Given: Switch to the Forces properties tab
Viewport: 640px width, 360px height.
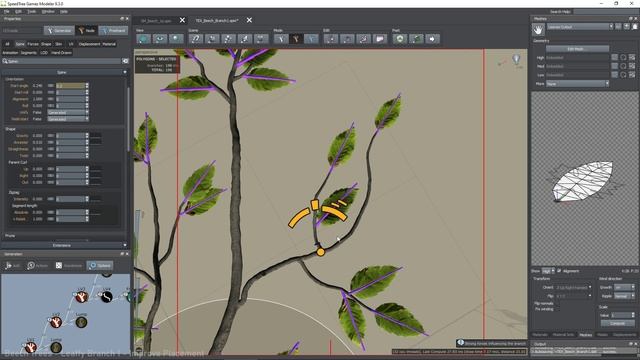Looking at the screenshot, I should point(33,44).
